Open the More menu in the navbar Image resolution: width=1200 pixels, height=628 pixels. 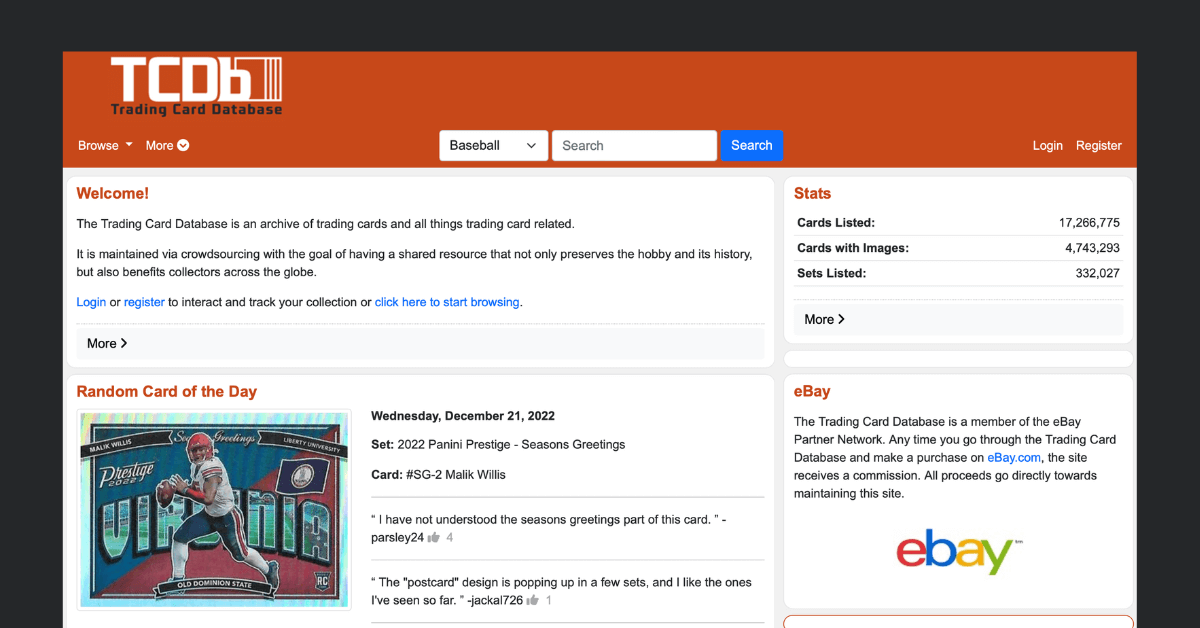click(166, 145)
